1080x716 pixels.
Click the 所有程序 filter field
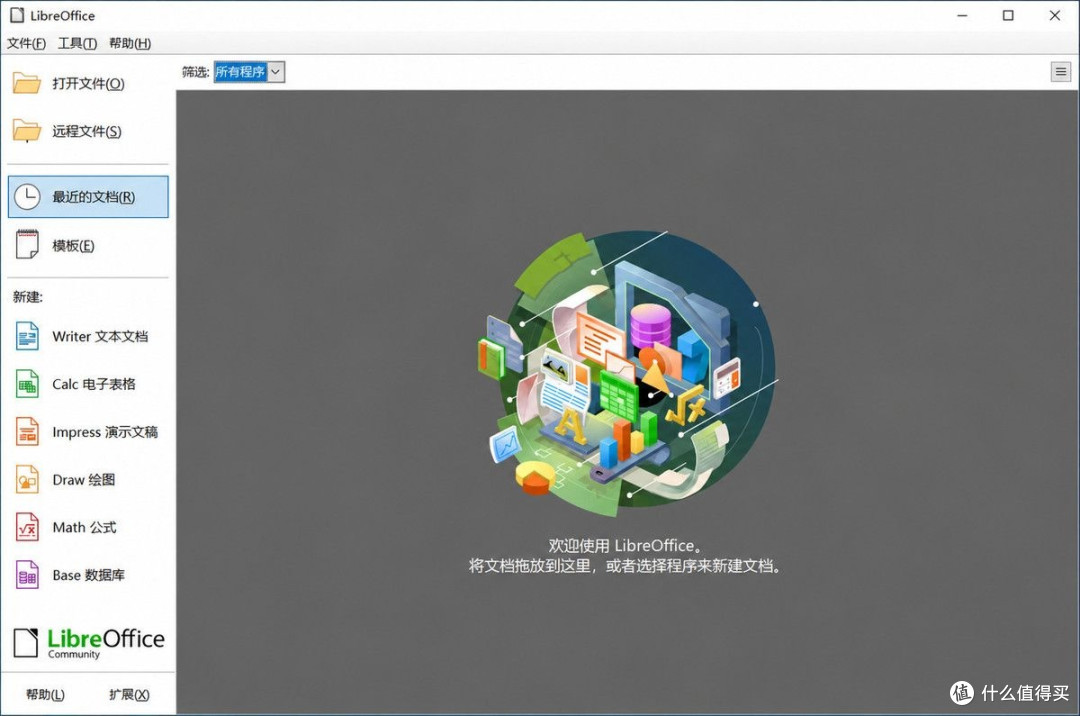240,72
